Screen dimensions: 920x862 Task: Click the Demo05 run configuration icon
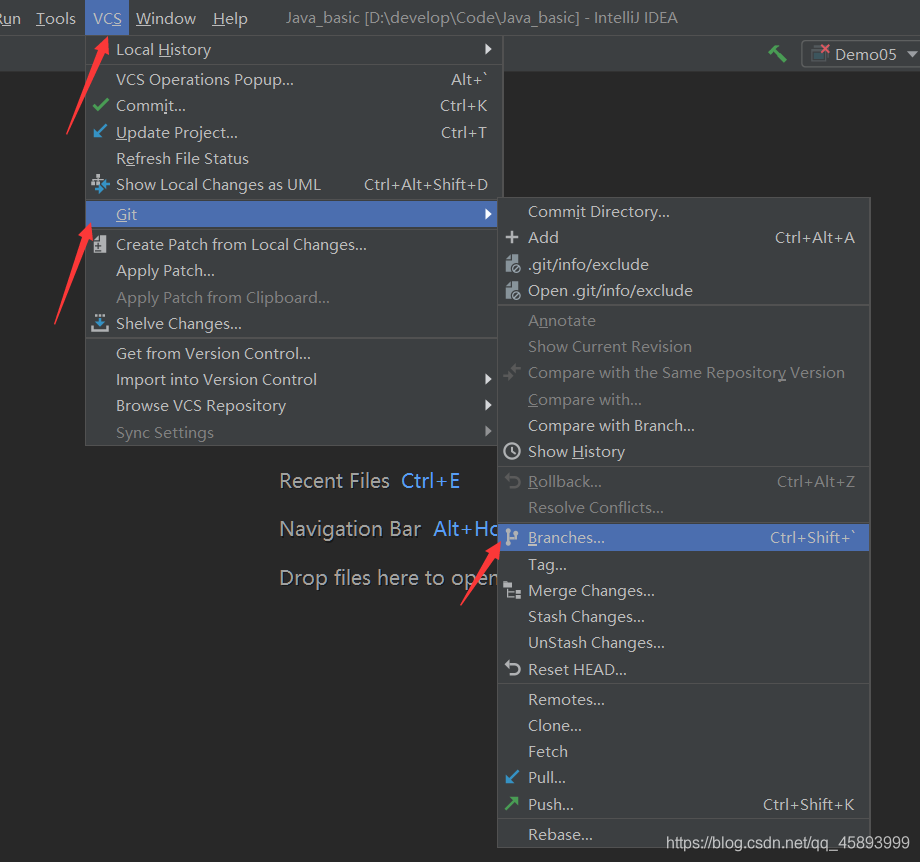(x=820, y=53)
